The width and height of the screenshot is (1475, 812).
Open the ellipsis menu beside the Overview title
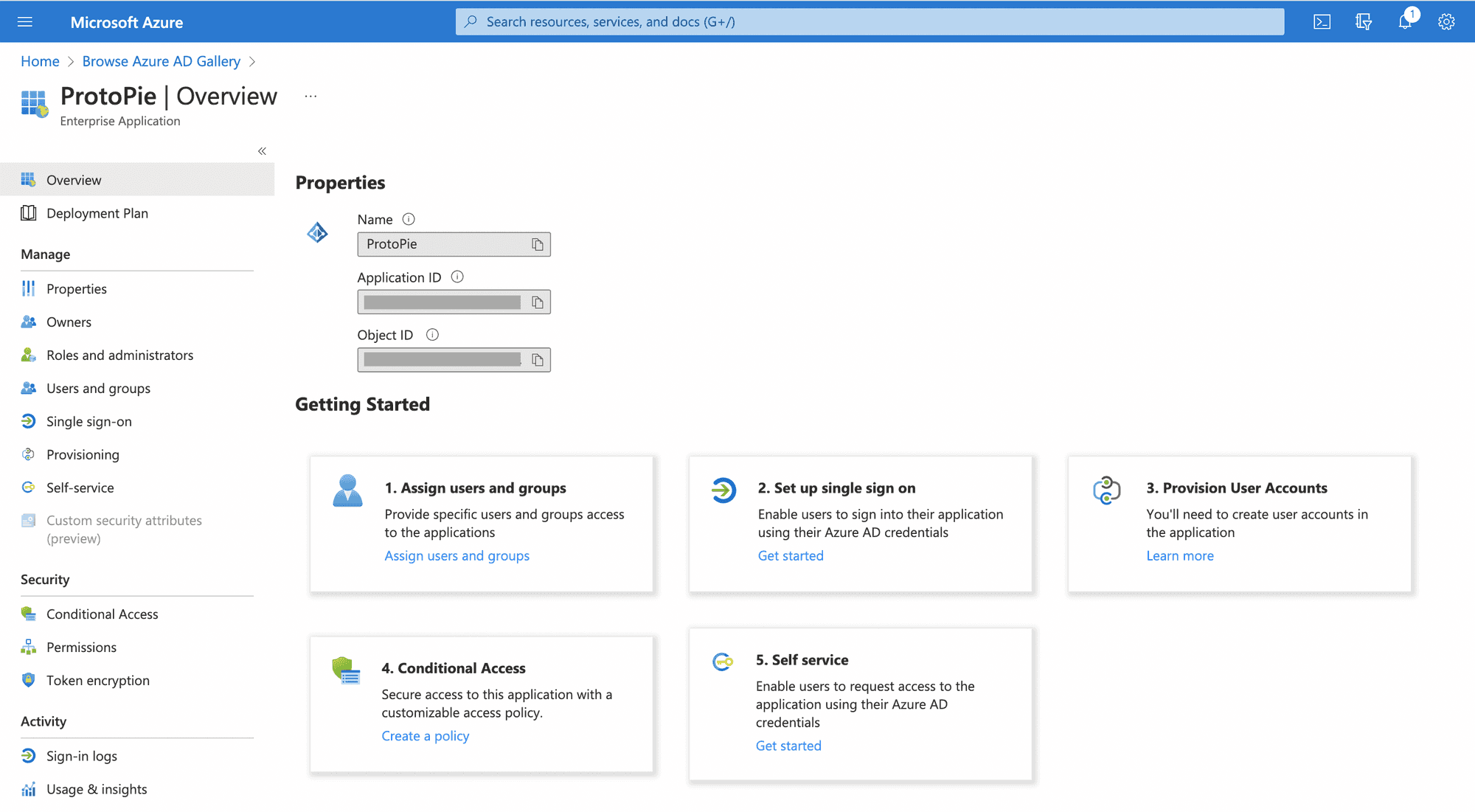point(310,96)
